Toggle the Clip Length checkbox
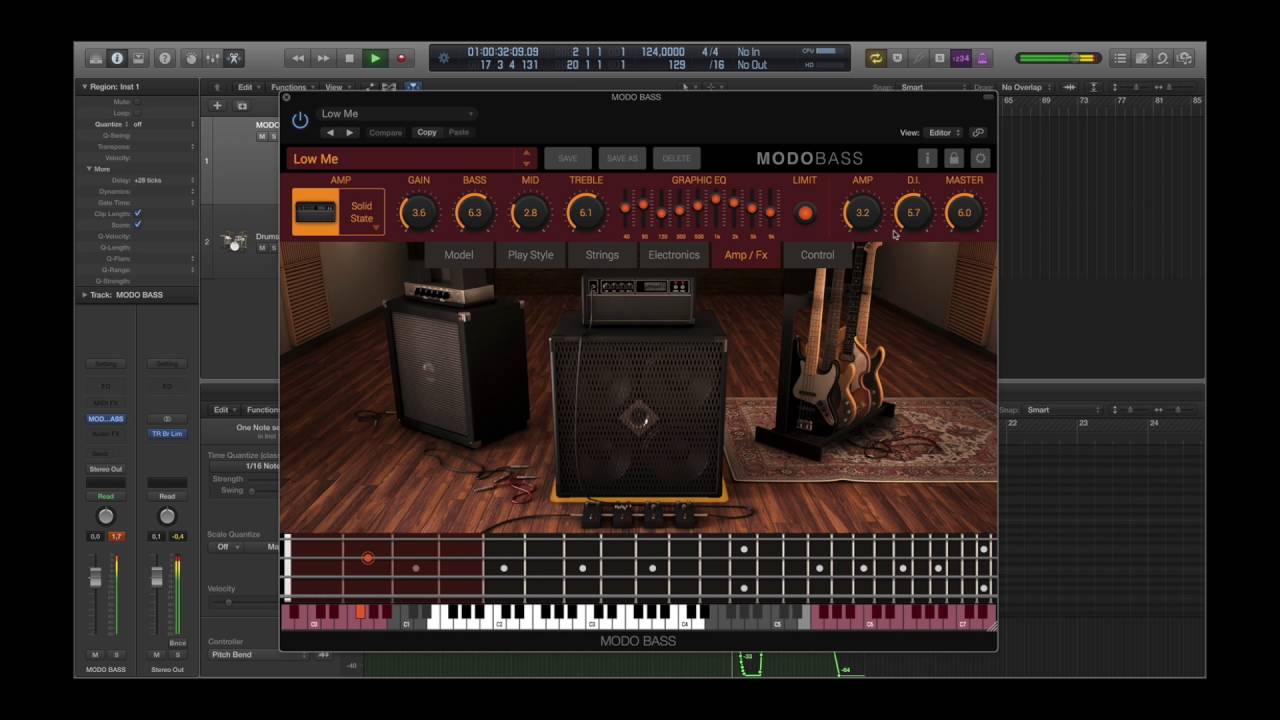The width and height of the screenshot is (1280, 720). pyautogui.click(x=138, y=214)
